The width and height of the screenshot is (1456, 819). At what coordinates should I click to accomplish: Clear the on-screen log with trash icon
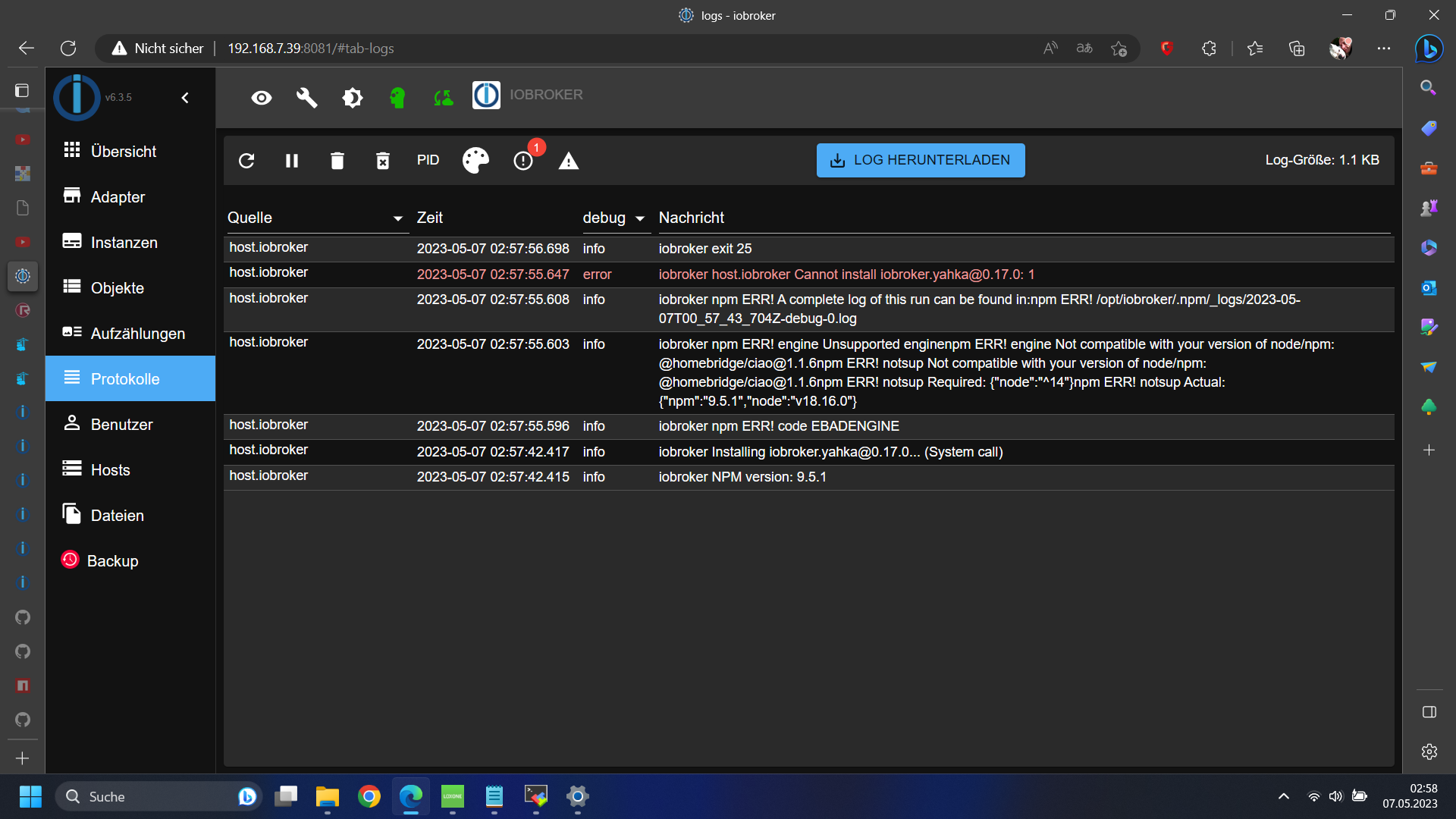coord(337,161)
